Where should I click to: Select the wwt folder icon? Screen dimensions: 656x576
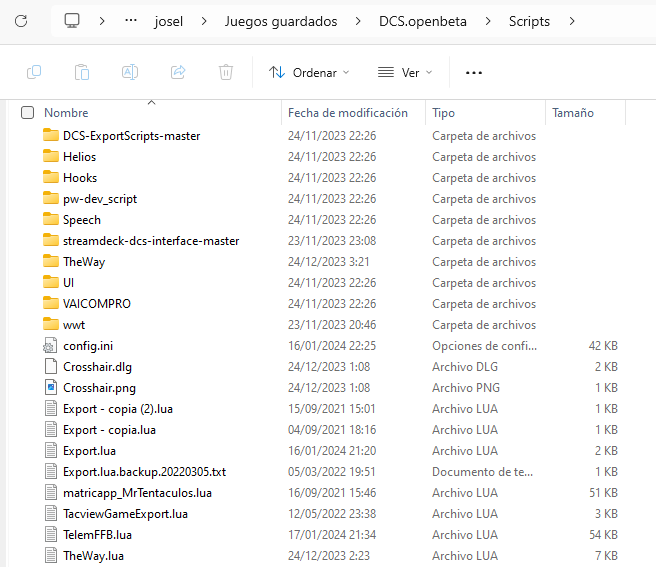pyautogui.click(x=51, y=324)
